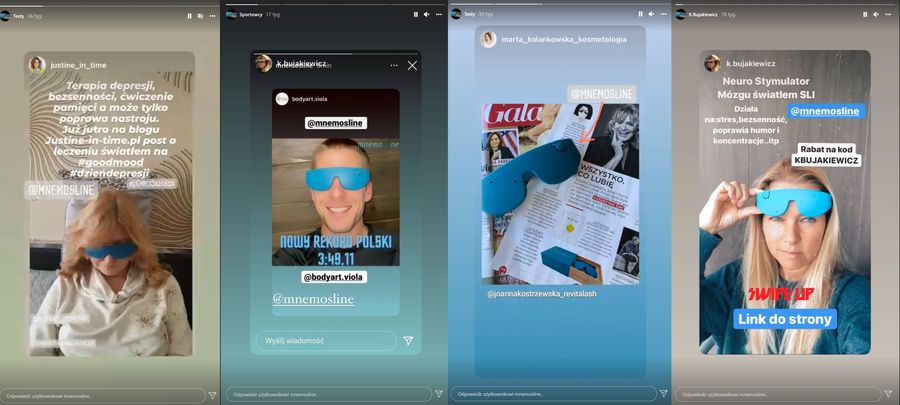900x405 pixels.
Task: Click the Wyślij wiadomość message field
Action: click(326, 341)
